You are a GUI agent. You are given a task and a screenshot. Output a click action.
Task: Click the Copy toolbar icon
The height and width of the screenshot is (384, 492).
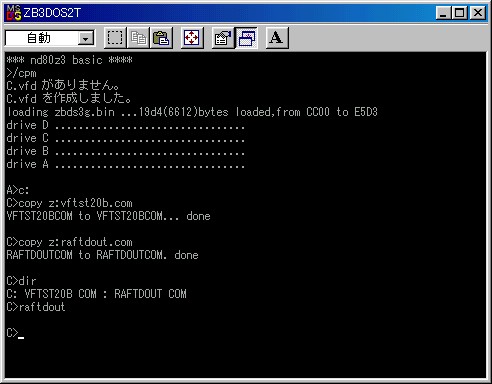point(138,38)
